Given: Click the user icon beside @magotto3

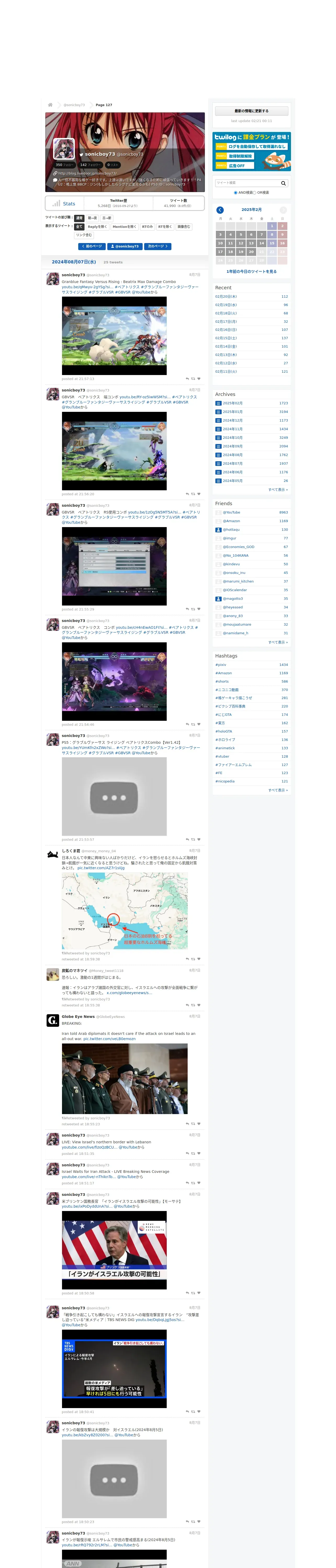Looking at the screenshot, I should (218, 598).
